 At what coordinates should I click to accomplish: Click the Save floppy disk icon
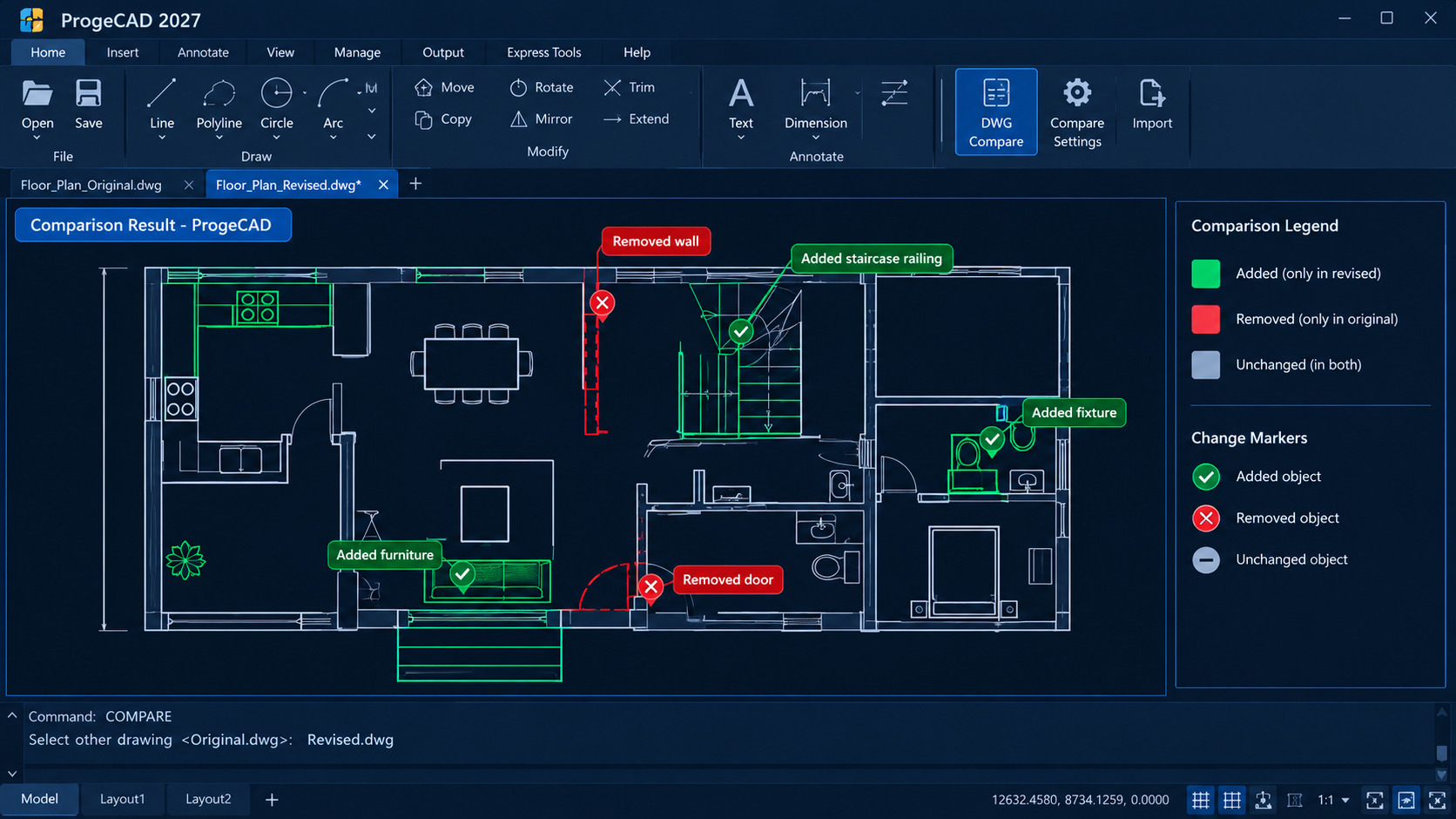click(89, 93)
